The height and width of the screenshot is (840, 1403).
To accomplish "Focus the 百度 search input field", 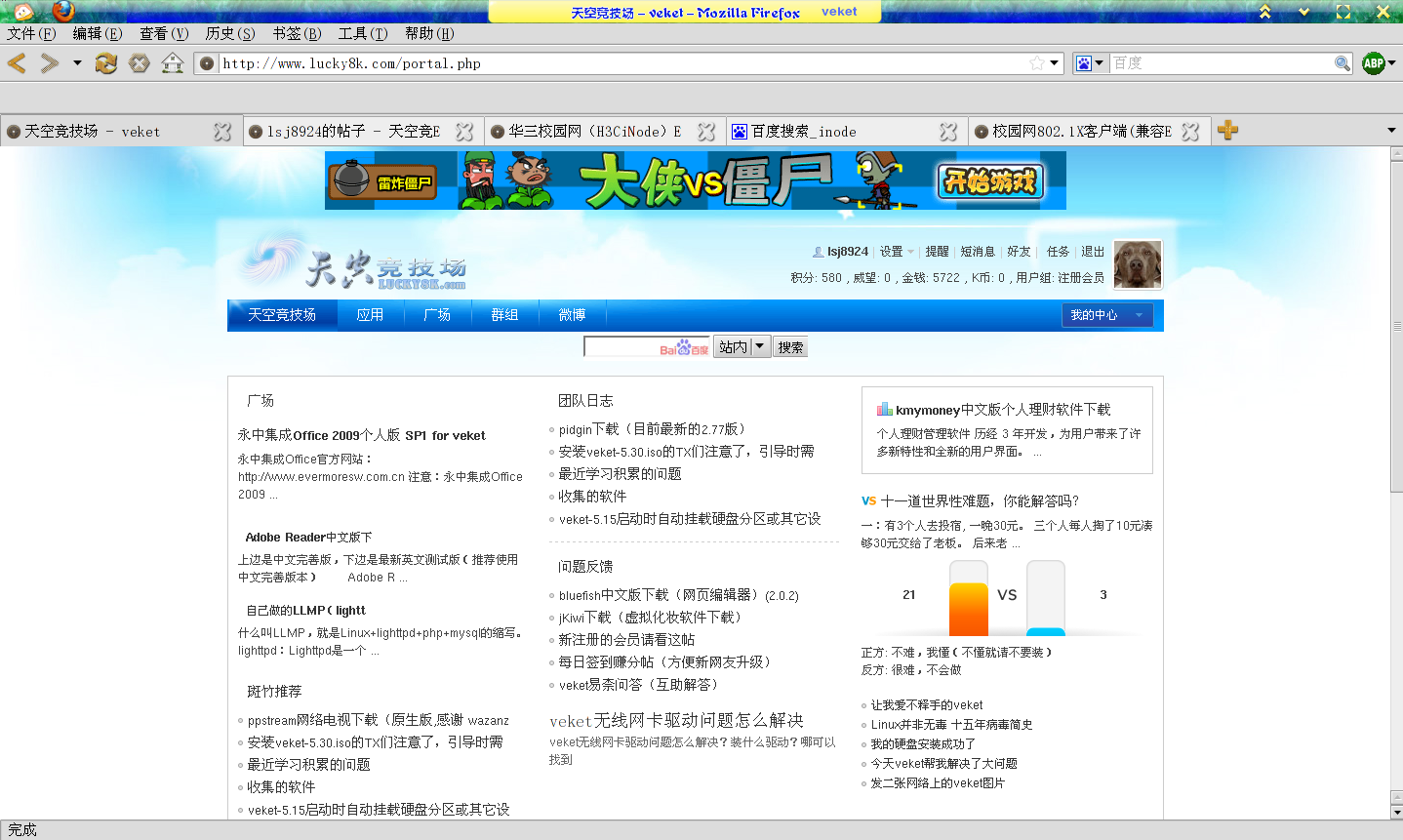I will [1221, 63].
